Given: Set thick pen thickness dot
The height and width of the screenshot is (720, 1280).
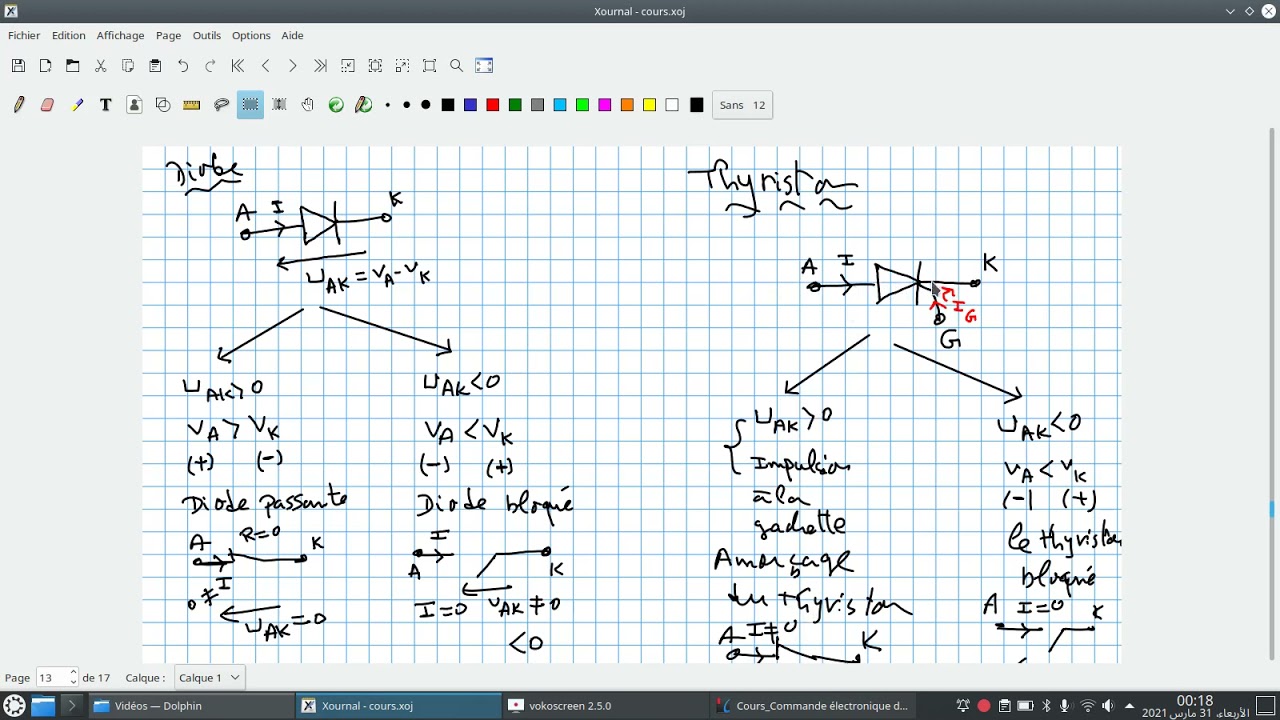Looking at the screenshot, I should [x=425, y=105].
